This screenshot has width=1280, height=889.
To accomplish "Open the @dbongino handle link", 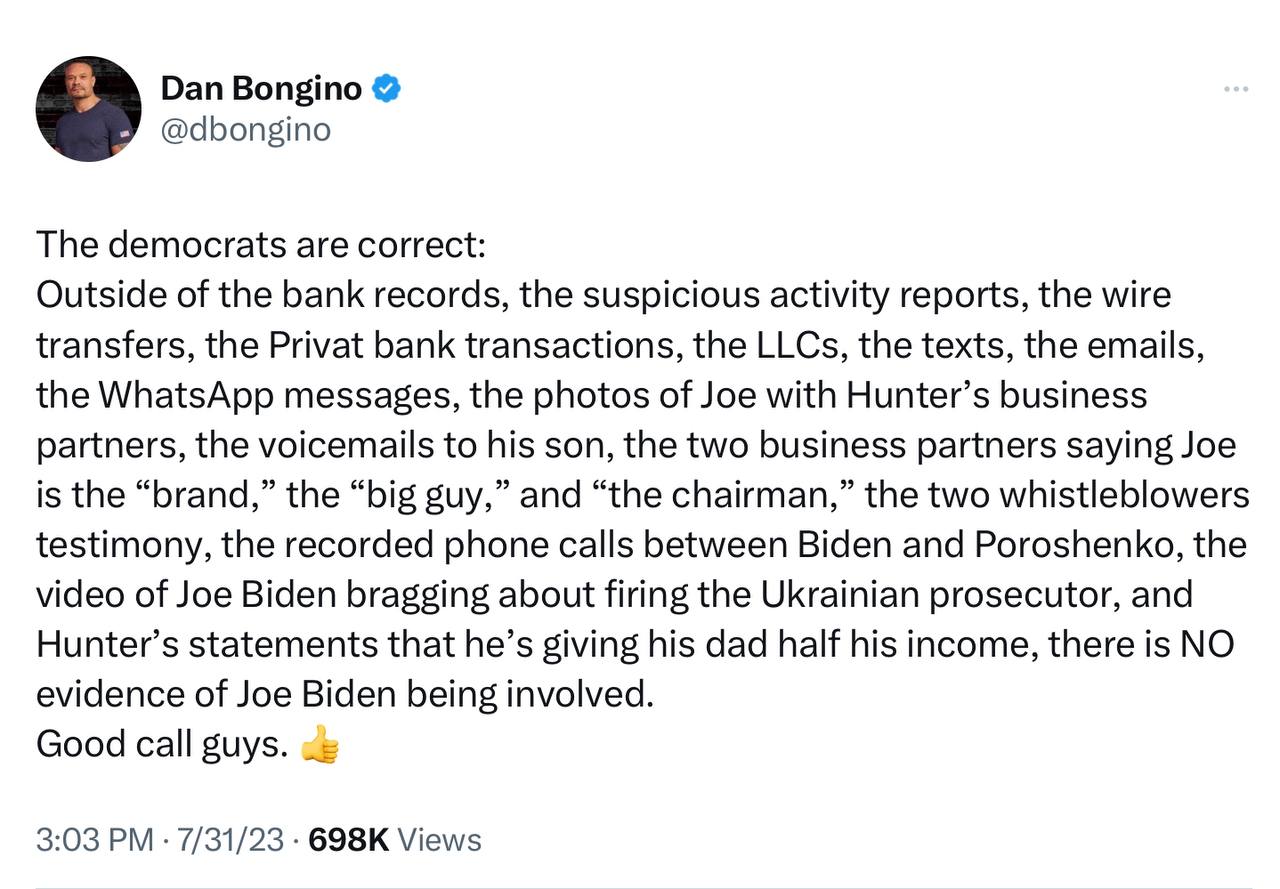I will 245,130.
